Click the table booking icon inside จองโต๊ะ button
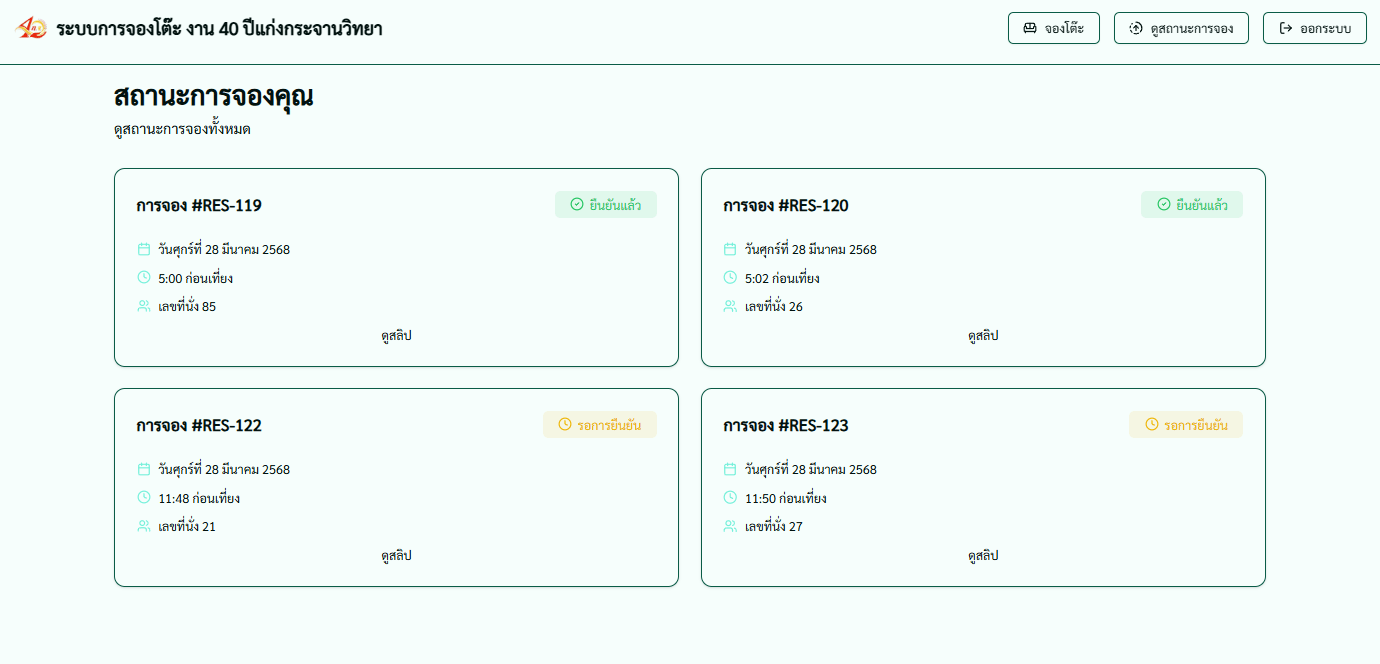Viewport: 1380px width, 664px height. (1028, 28)
